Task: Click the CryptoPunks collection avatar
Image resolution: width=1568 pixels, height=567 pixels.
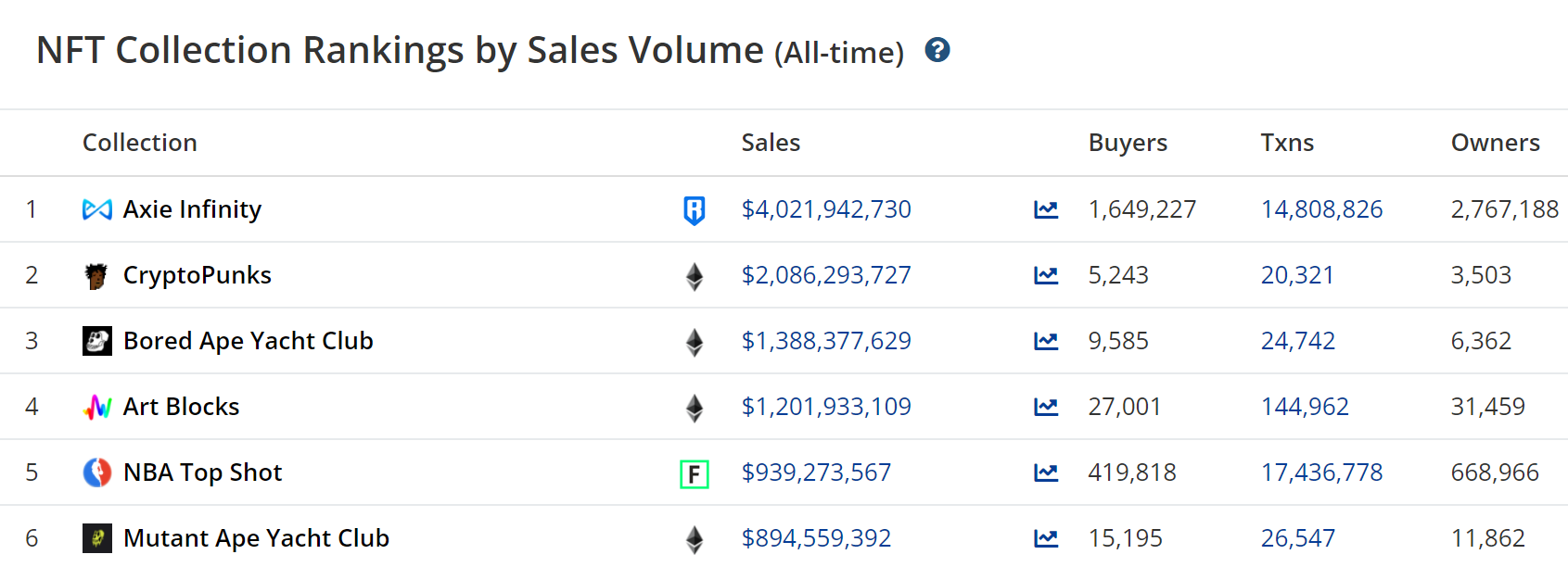Action: (x=96, y=275)
